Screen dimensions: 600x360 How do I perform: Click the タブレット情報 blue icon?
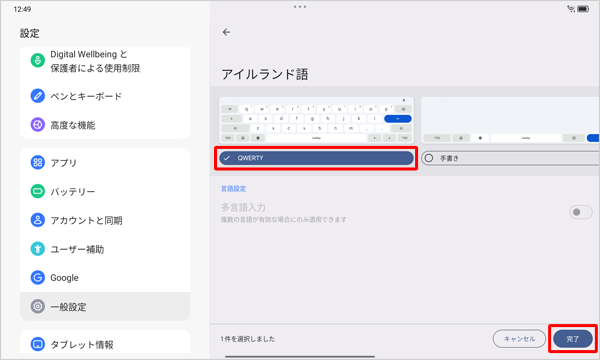point(38,344)
